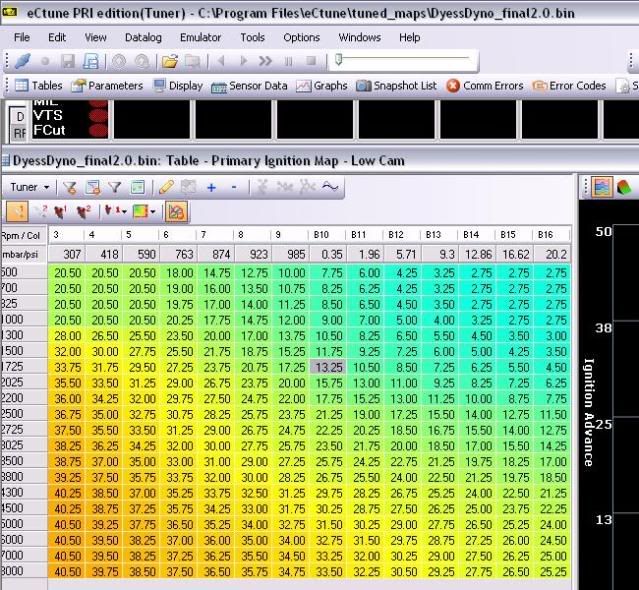Open the Emulator menu
Image resolution: width=639 pixels, height=590 pixels.
tap(200, 37)
